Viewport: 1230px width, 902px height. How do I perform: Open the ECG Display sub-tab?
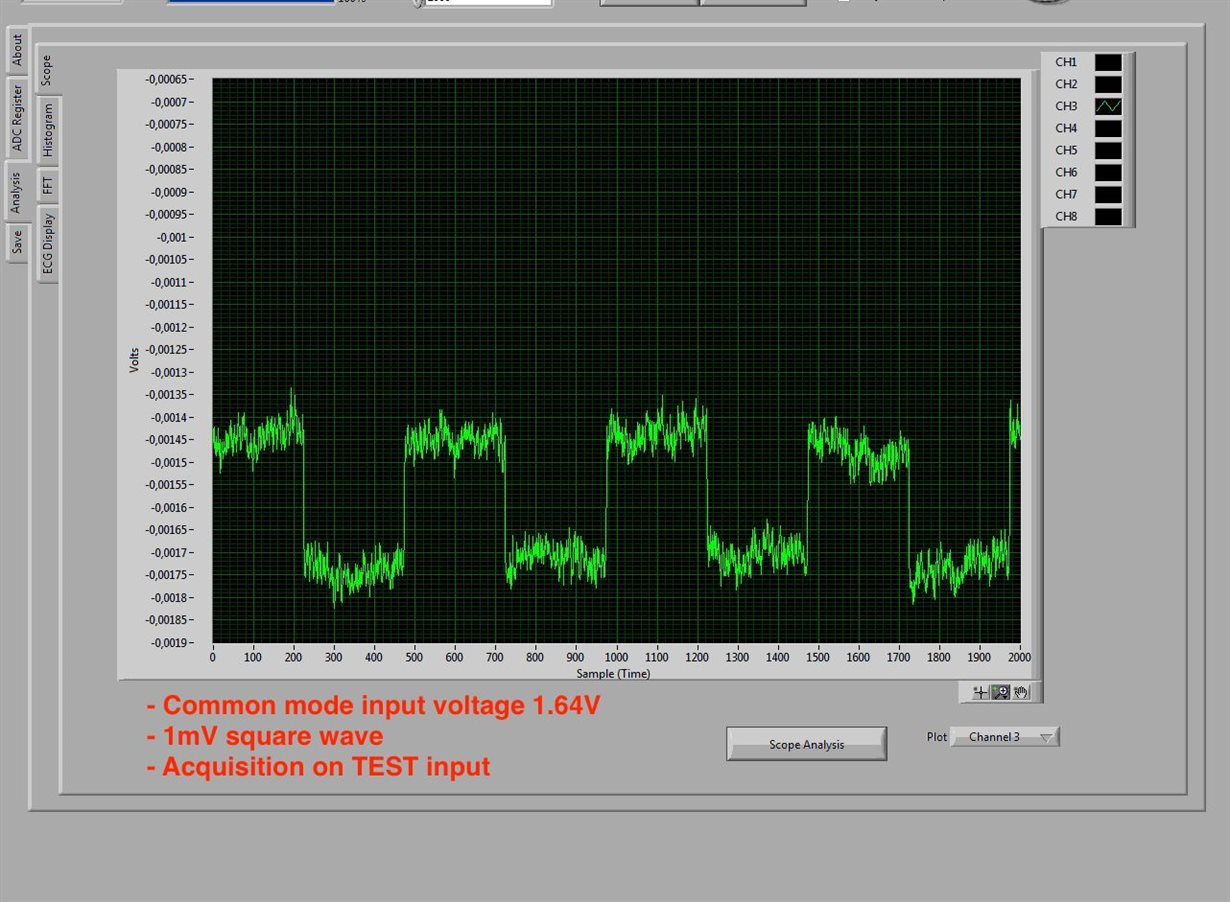48,244
